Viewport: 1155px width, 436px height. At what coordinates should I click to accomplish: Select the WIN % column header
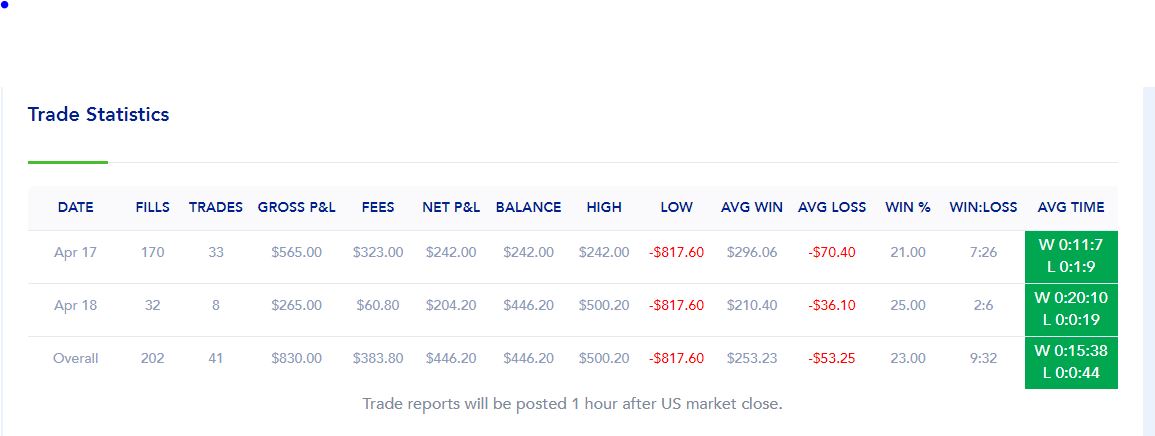tap(908, 208)
